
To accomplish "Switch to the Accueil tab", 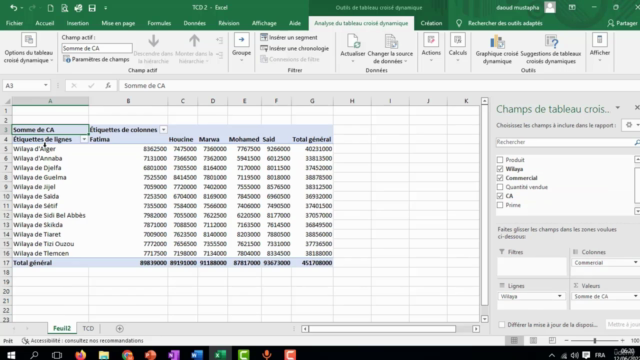I will pyautogui.click(x=44, y=23).
